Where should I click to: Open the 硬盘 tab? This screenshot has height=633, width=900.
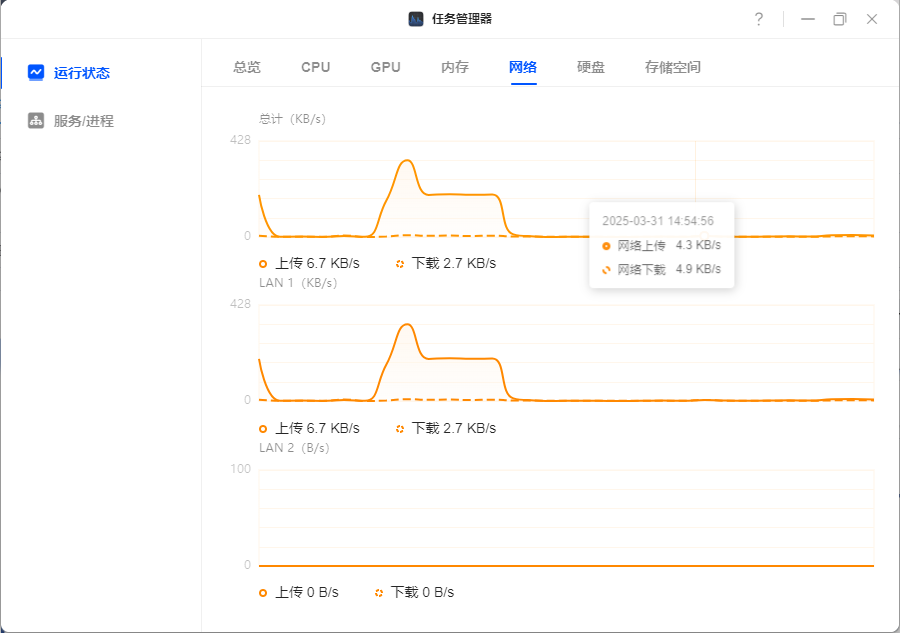coord(591,67)
